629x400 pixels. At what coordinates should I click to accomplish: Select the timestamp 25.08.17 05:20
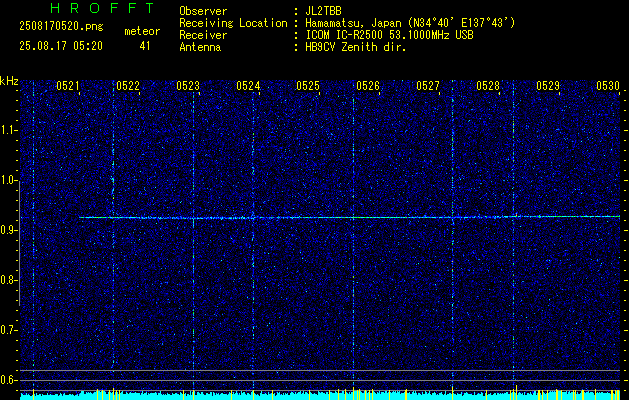pyautogui.click(x=61, y=46)
